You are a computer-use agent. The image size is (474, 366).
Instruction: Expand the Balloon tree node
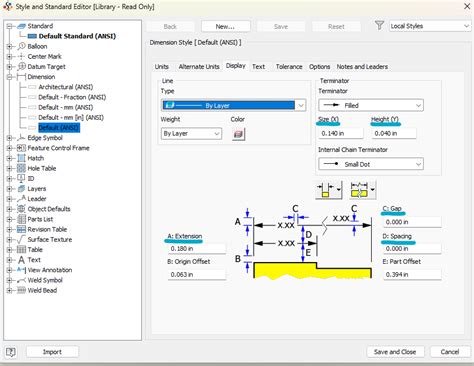point(9,46)
